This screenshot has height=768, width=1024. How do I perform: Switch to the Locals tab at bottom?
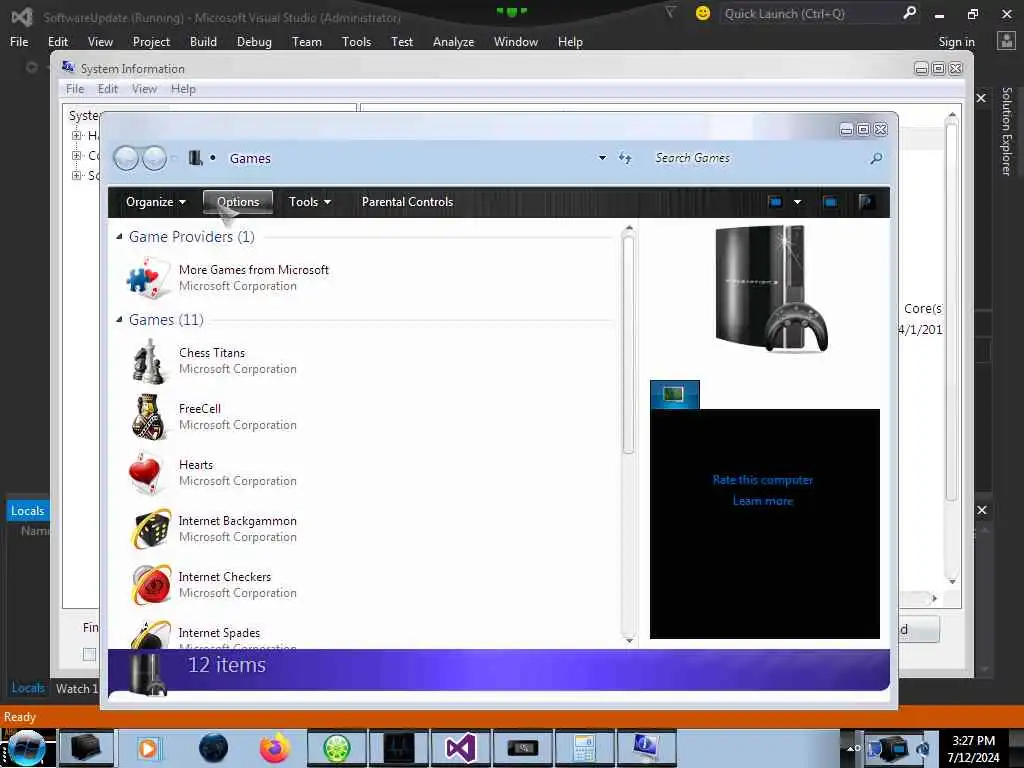point(28,688)
